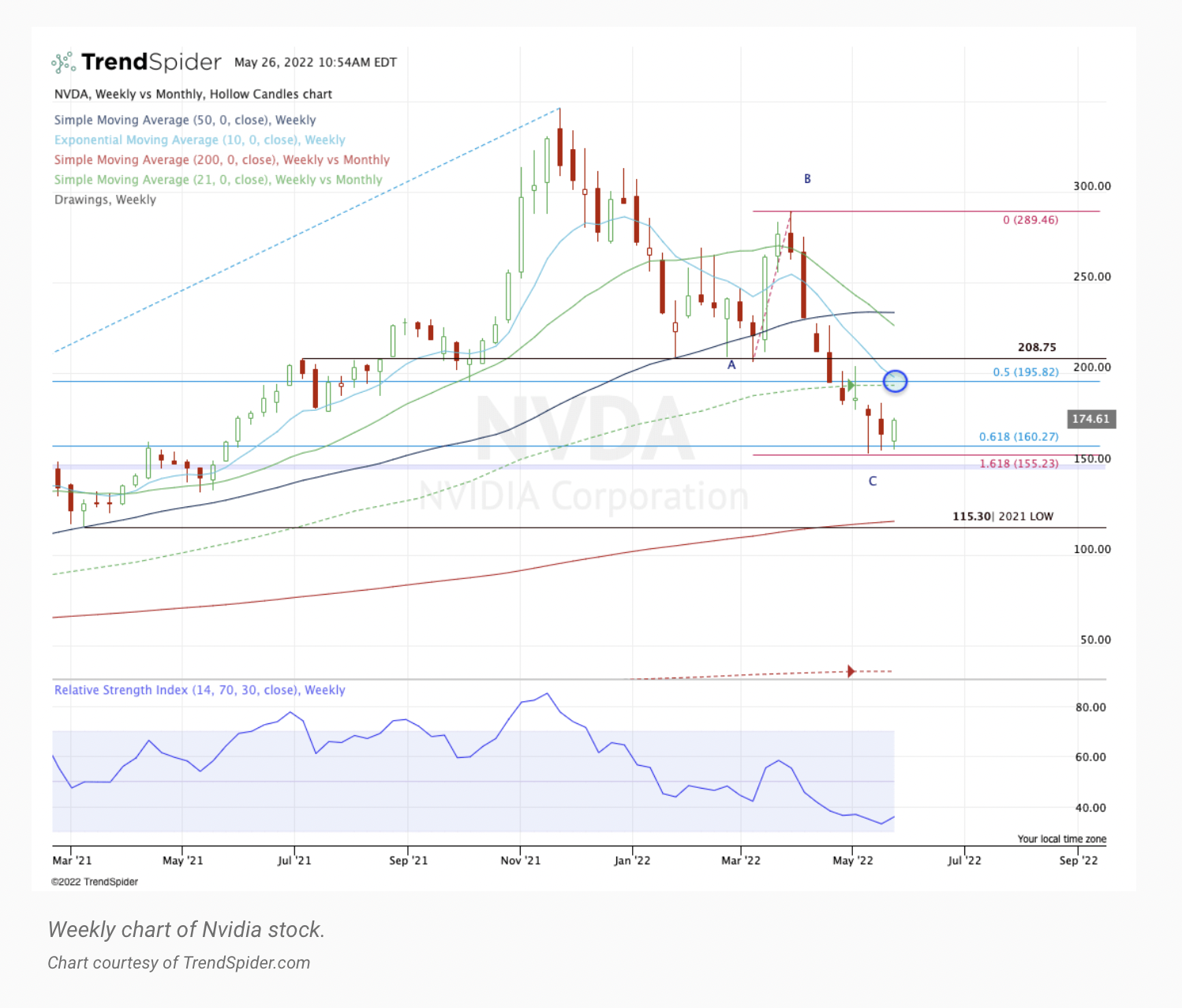Click the "Sep '21" date axis label
This screenshot has width=1182, height=1008.
point(408,861)
